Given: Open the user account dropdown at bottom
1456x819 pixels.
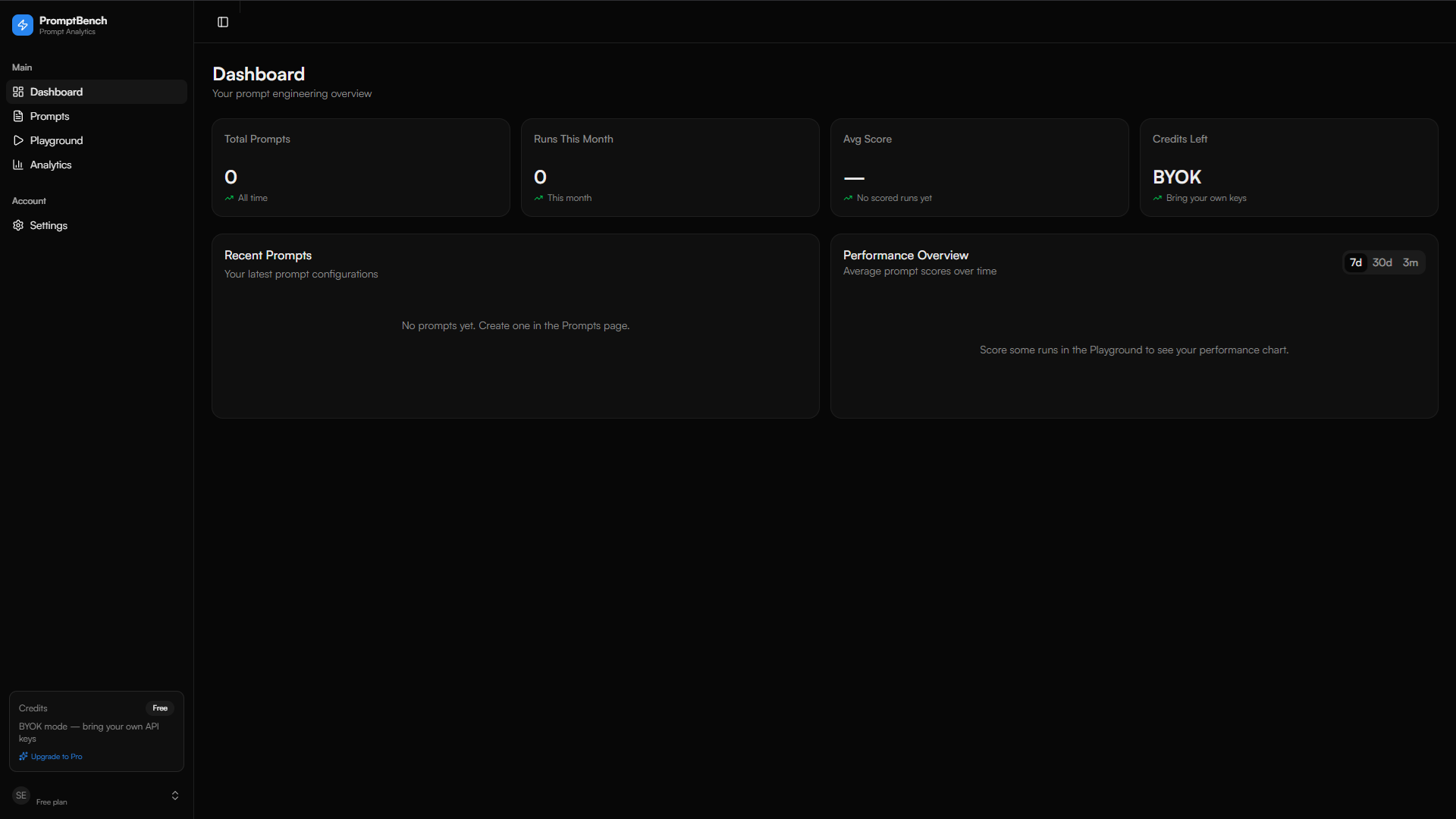Looking at the screenshot, I should coord(97,795).
